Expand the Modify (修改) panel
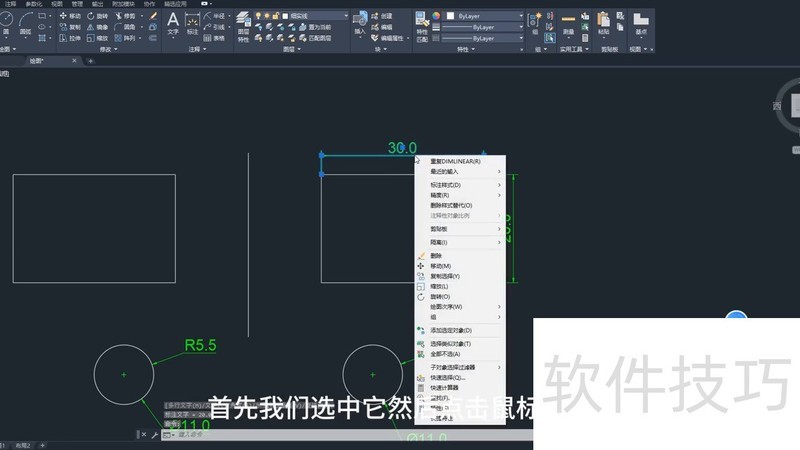Image resolution: width=800 pixels, height=450 pixels. coord(109,49)
